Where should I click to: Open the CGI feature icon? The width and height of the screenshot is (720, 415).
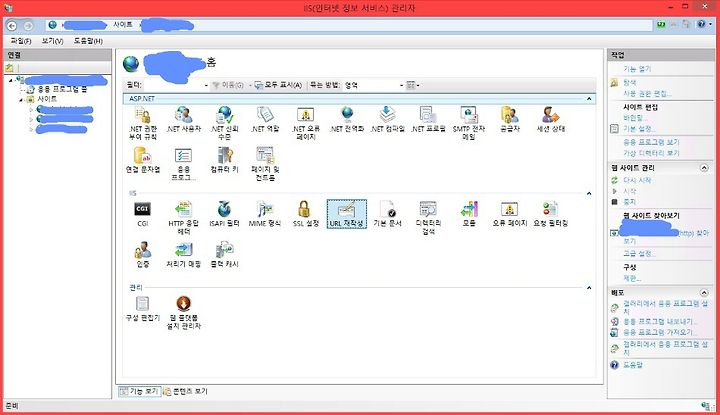142,214
